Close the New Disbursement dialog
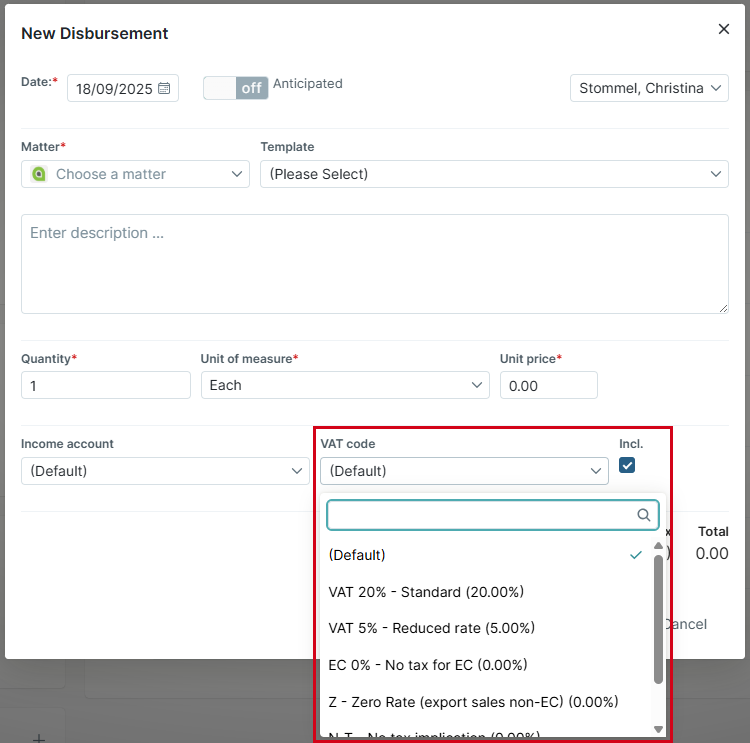Viewport: 750px width, 743px height. pos(723,29)
